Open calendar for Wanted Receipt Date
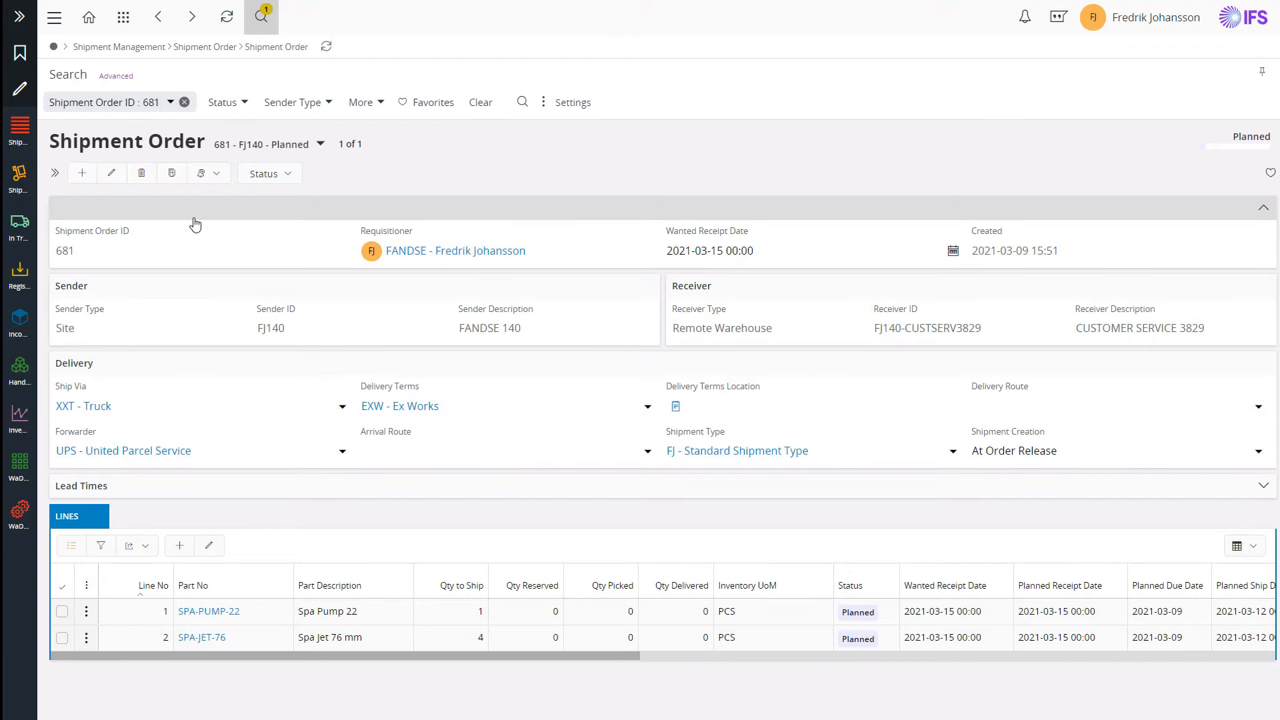 [953, 251]
